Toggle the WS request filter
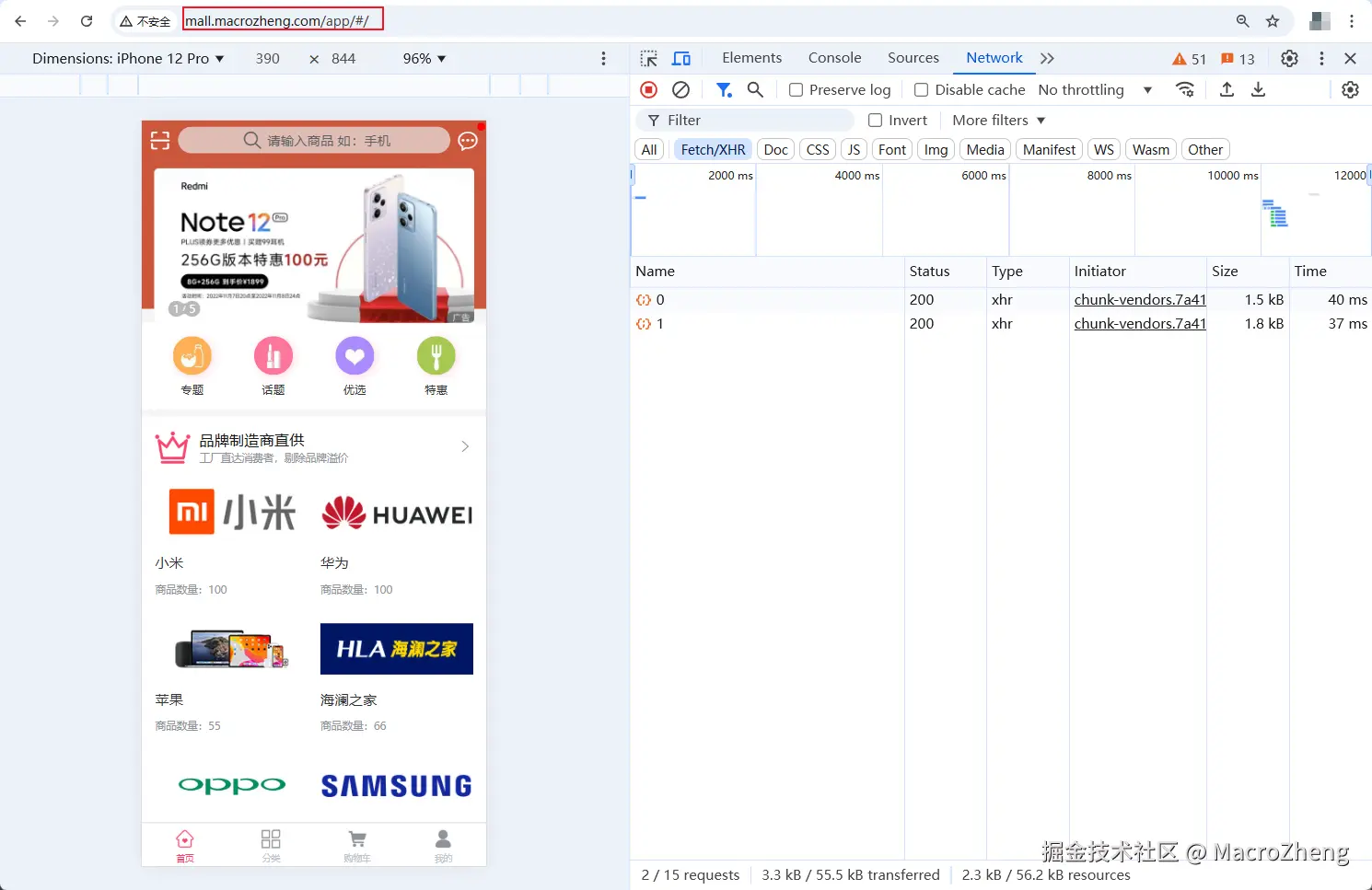 pos(1104,149)
